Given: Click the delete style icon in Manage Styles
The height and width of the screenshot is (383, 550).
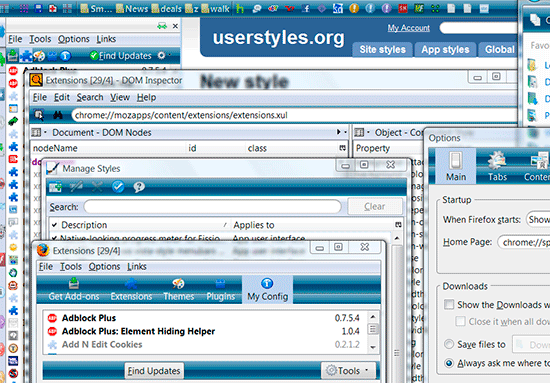Looking at the screenshot, I should pos(97,187).
